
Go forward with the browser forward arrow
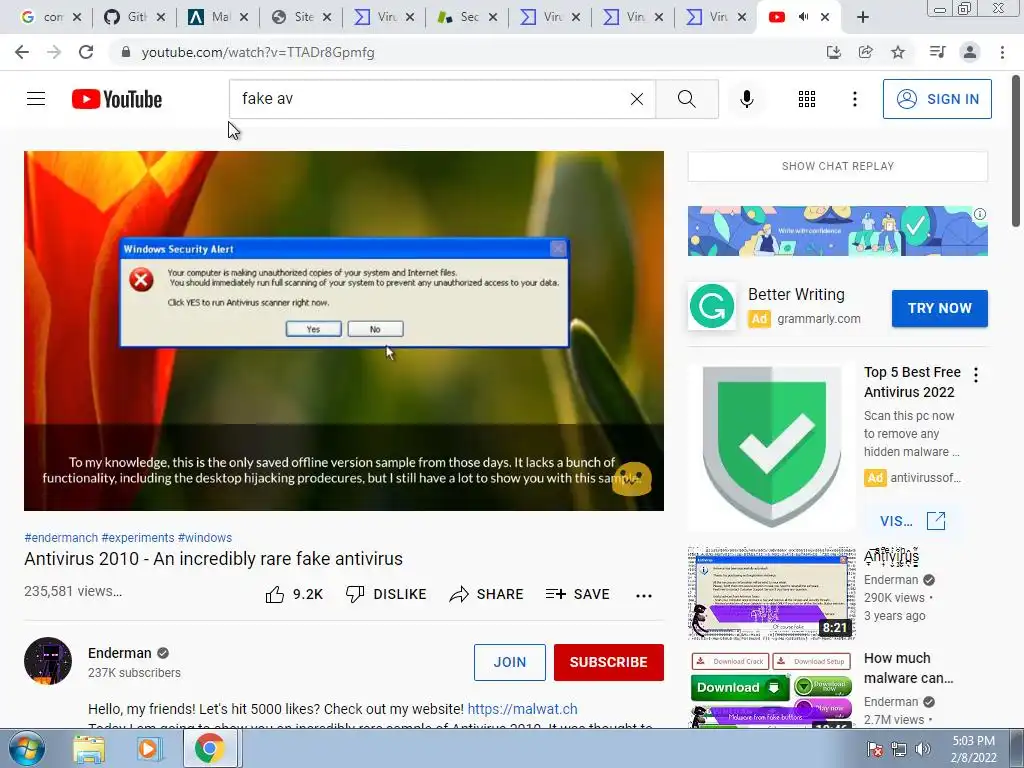point(54,52)
